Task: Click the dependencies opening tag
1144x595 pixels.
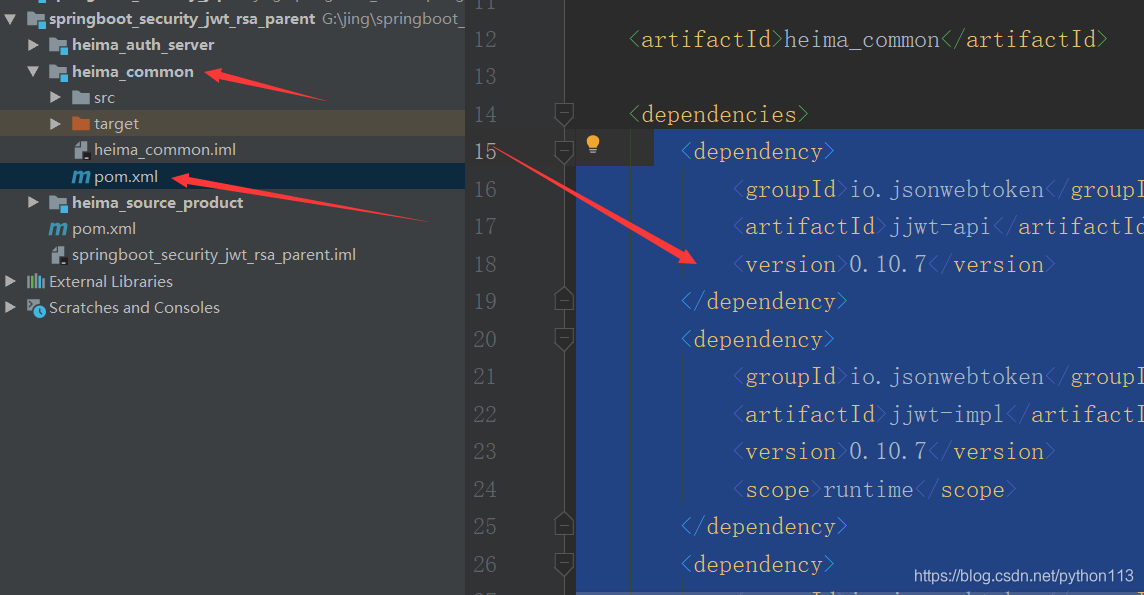Action: pos(719,114)
